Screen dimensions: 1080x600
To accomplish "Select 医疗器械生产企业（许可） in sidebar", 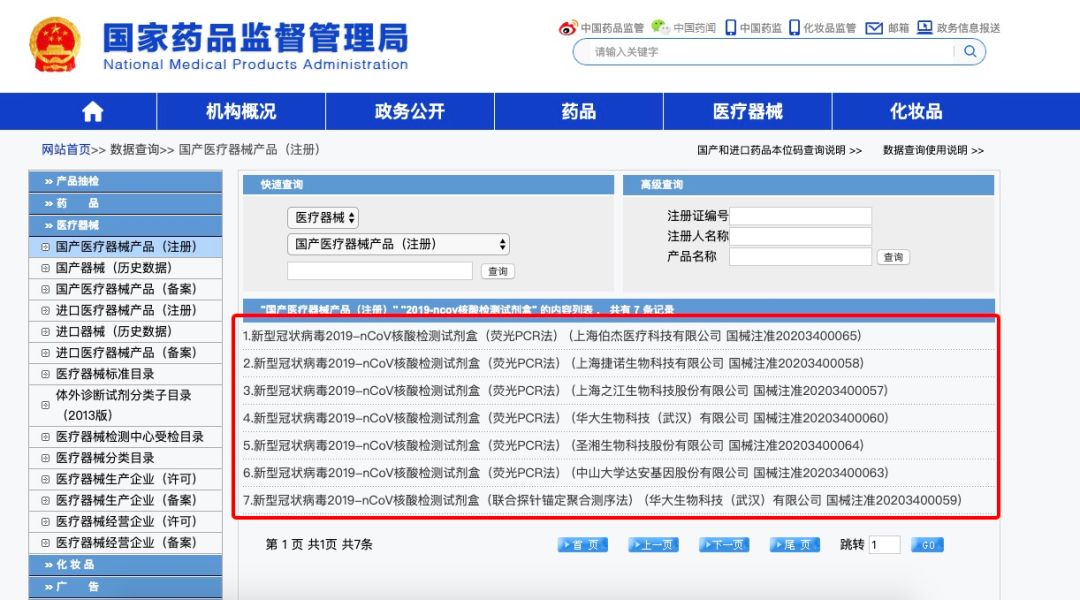I will 125,479.
